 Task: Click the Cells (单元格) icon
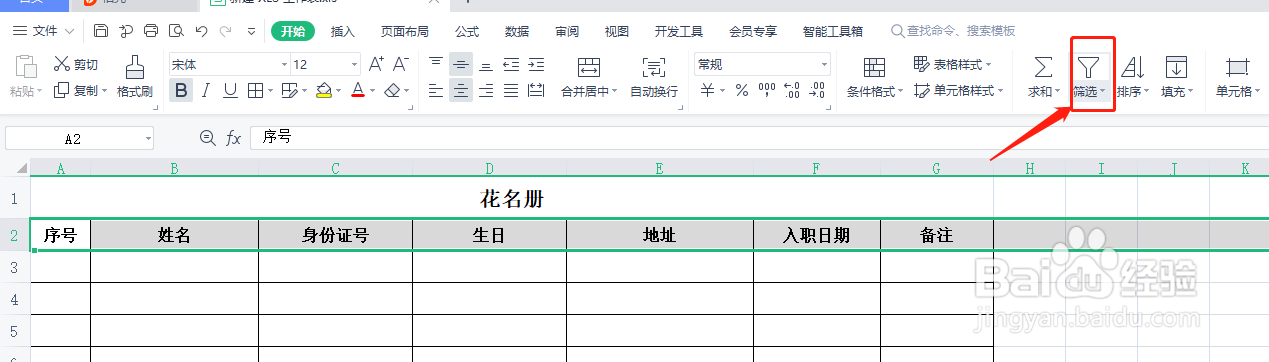point(1237,67)
